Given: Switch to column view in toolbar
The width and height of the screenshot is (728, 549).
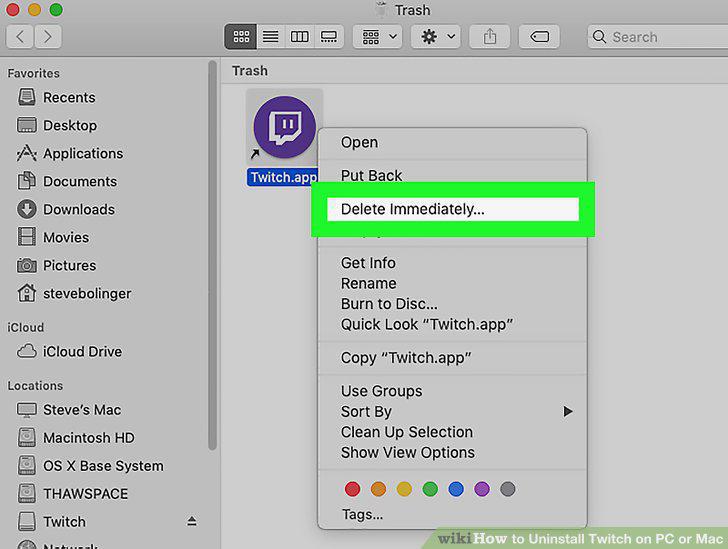Looking at the screenshot, I should tap(299, 37).
